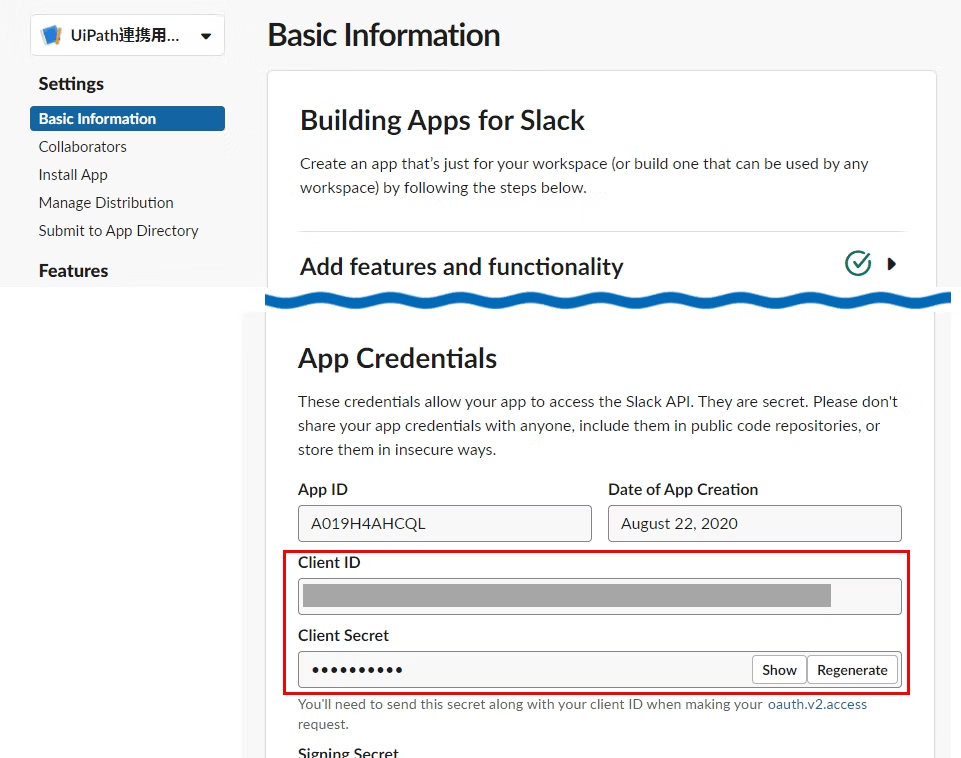The image size is (961, 758).
Task: Click the App ID field
Action: pyautogui.click(x=444, y=523)
